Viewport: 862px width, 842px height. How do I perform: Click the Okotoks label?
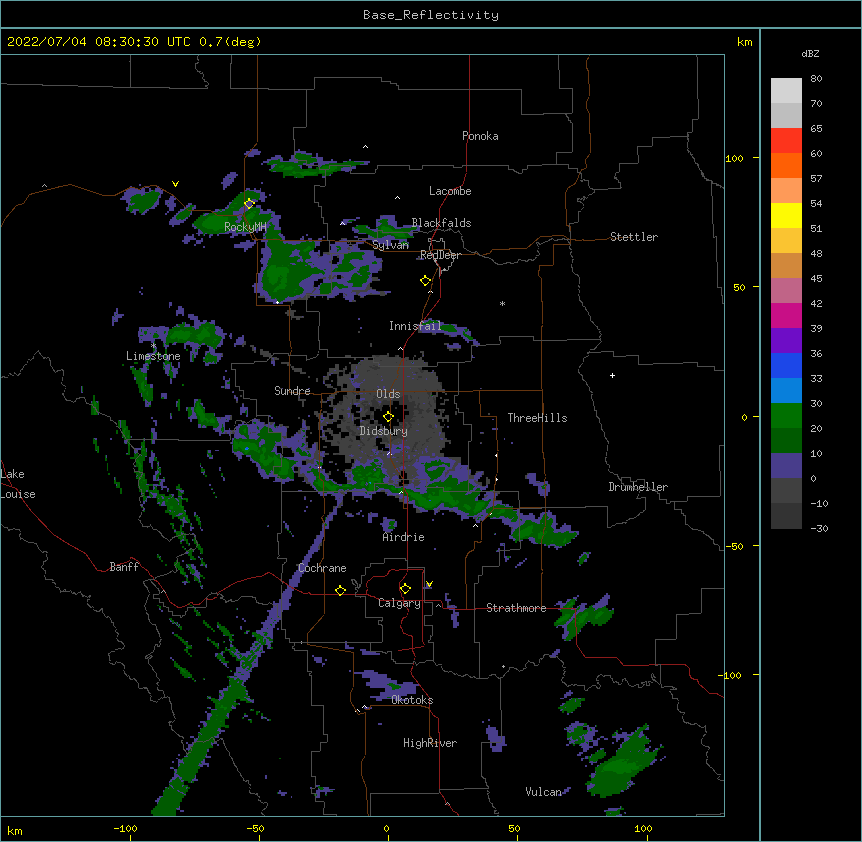coord(412,700)
